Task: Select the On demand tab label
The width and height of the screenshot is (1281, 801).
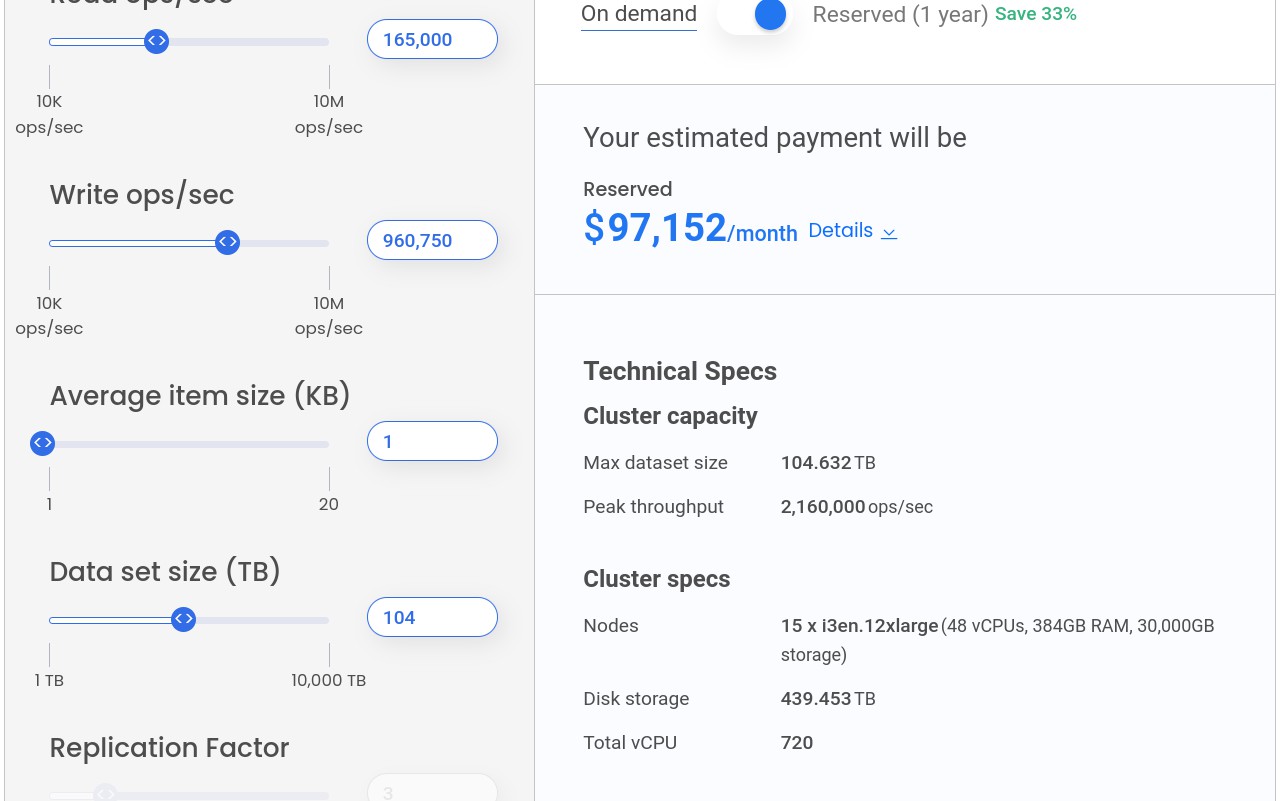Action: [x=639, y=14]
